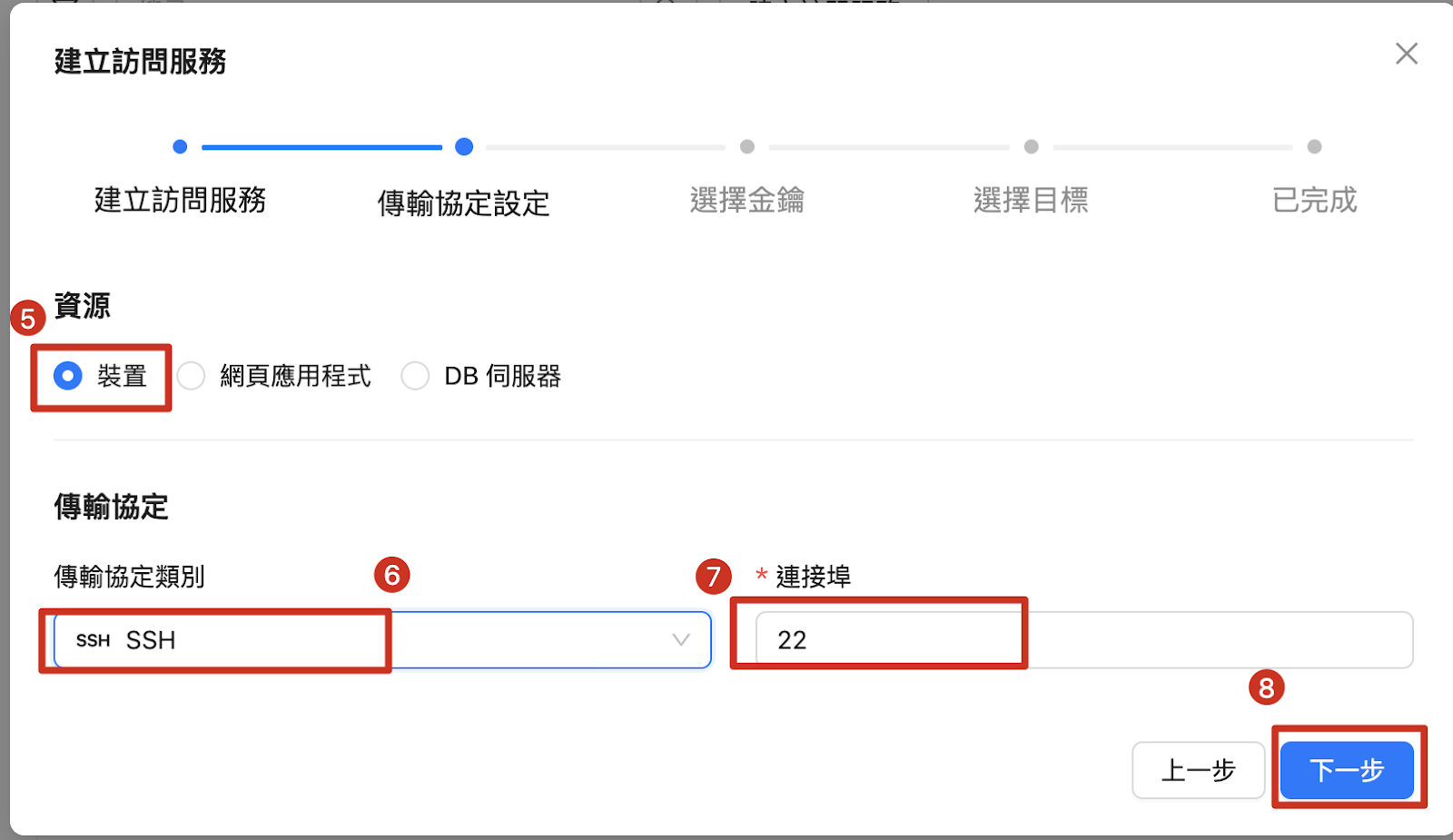Click the third step dot above 選擇金鑰
The height and width of the screenshot is (840, 1453).
(x=747, y=146)
